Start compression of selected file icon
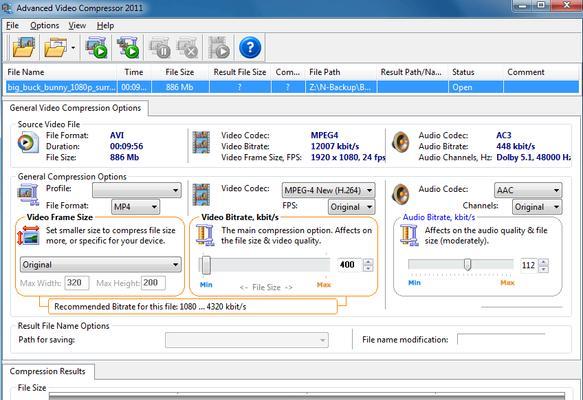Viewport: 583px width, 400px height. pos(96,47)
